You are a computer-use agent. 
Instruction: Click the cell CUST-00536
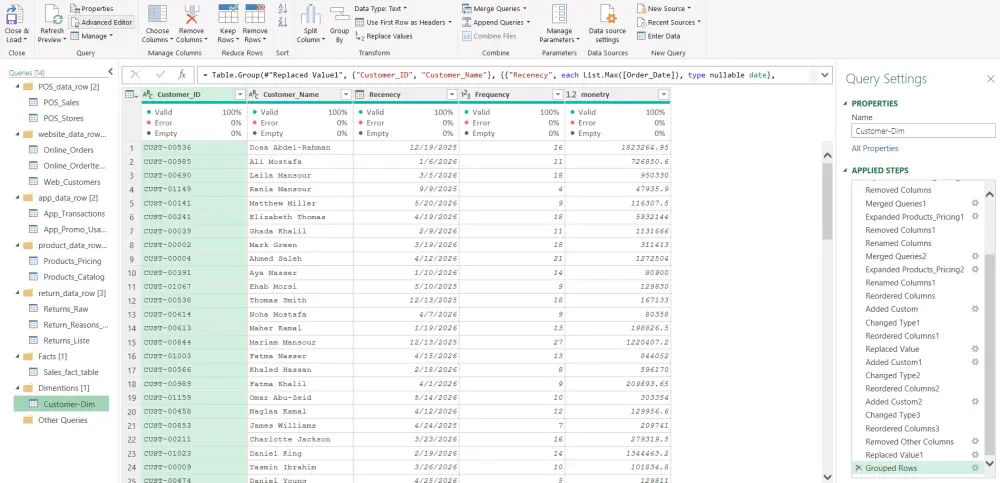pyautogui.click(x=195, y=147)
